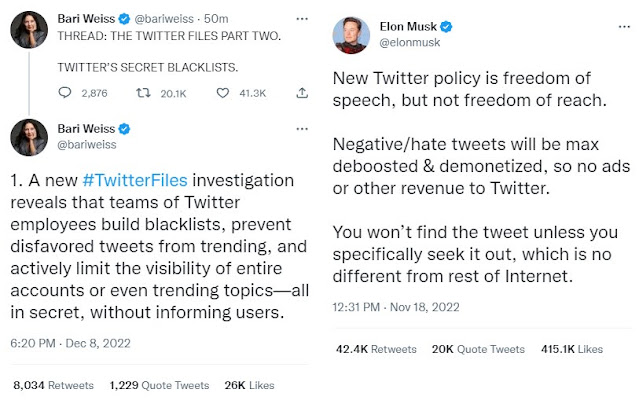The width and height of the screenshot is (639, 404).
Task: Open Elon Musk's profile picture
Action: tap(354, 36)
